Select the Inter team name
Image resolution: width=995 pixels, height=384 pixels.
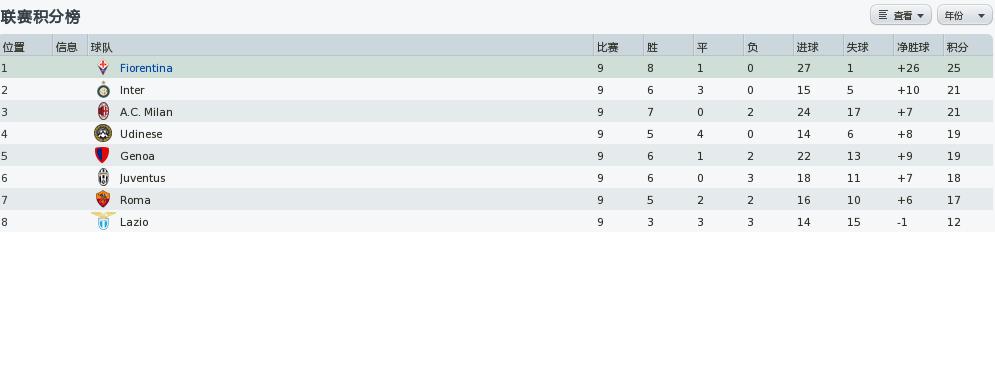[x=132, y=90]
